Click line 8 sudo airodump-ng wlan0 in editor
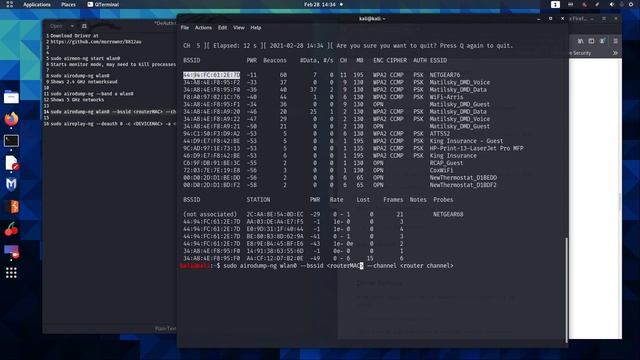The height and width of the screenshot is (360, 640). pos(80,76)
